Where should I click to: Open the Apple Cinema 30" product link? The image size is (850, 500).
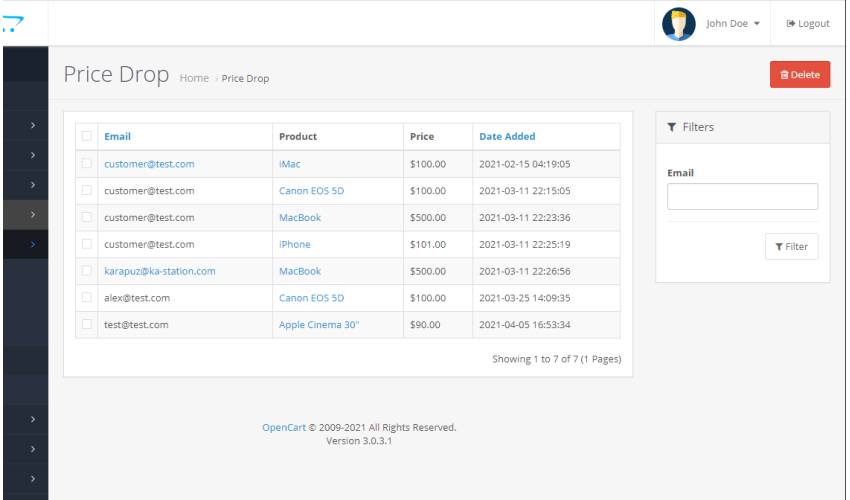(x=319, y=325)
